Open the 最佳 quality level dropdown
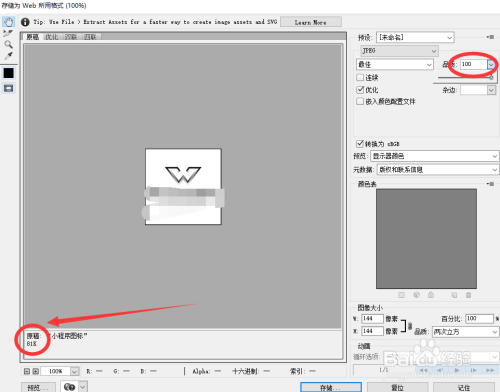This screenshot has width=500, height=392. coord(395,64)
